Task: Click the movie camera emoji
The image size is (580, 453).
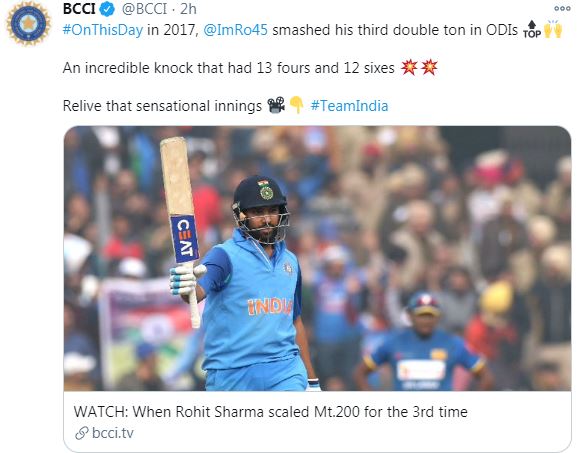Action: pyautogui.click(x=276, y=105)
